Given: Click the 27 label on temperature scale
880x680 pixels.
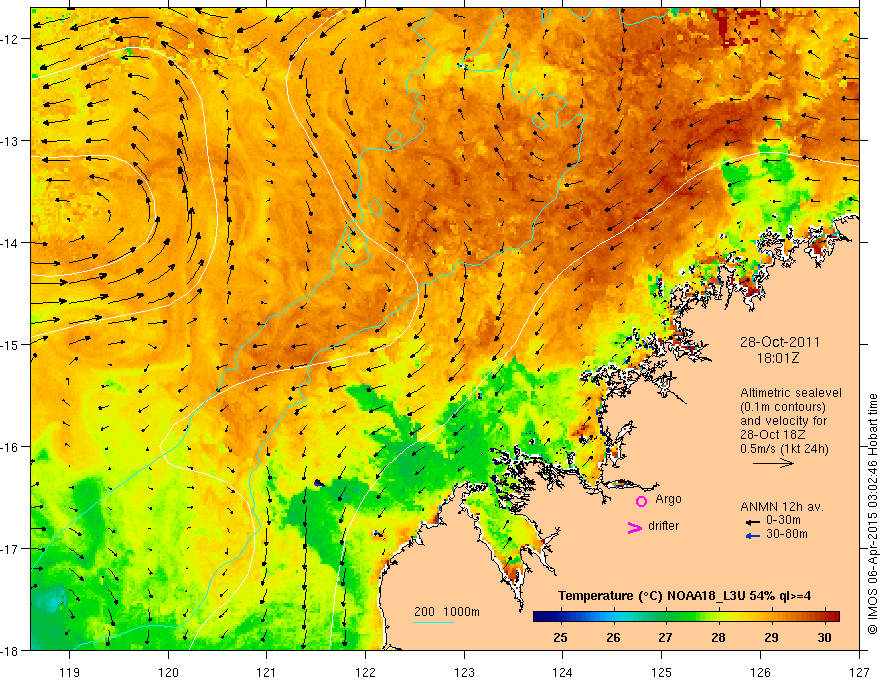Looking at the screenshot, I should tap(665, 637).
